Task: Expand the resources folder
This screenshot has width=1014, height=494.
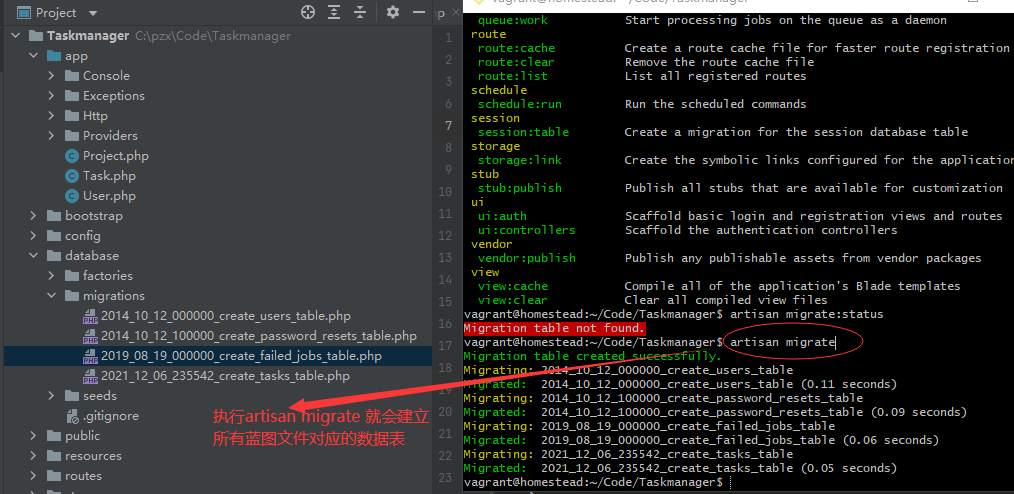Action: click(33, 456)
